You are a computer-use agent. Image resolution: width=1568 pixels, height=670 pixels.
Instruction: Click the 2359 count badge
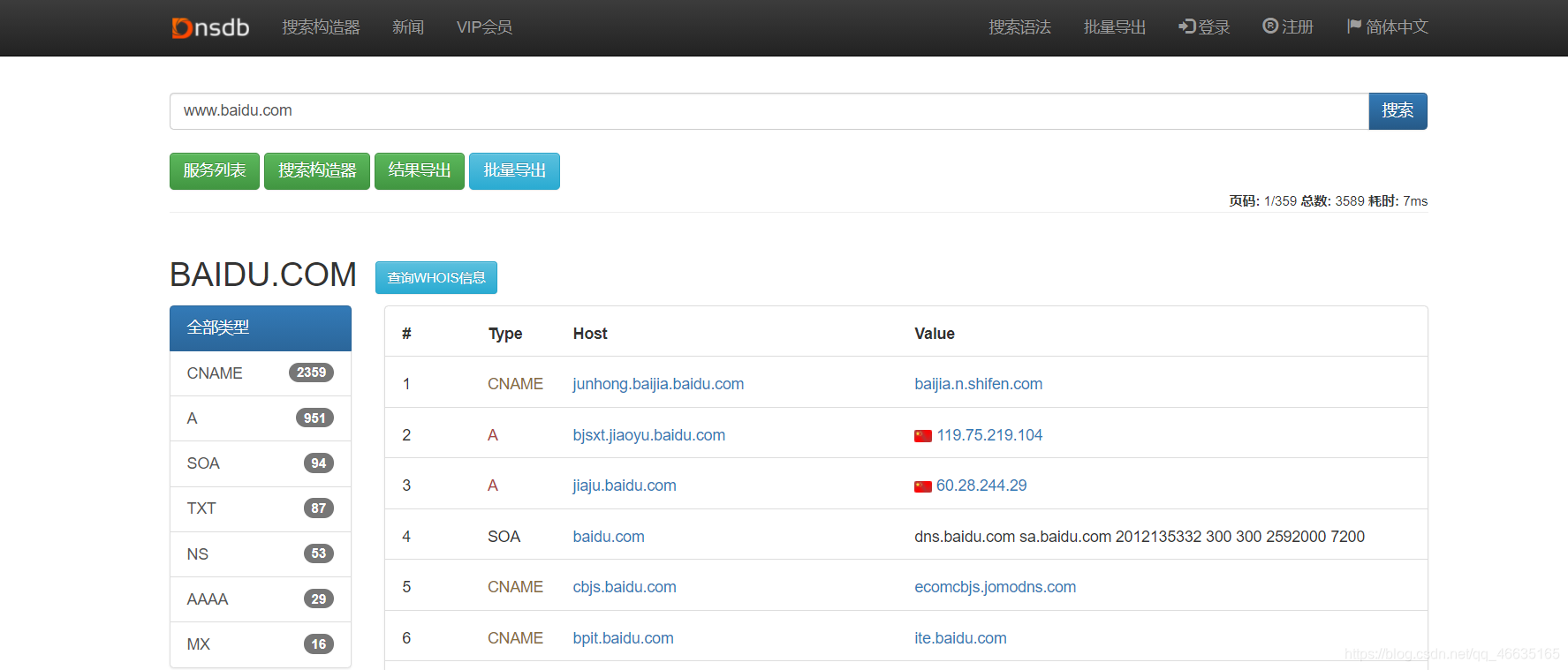(x=311, y=373)
